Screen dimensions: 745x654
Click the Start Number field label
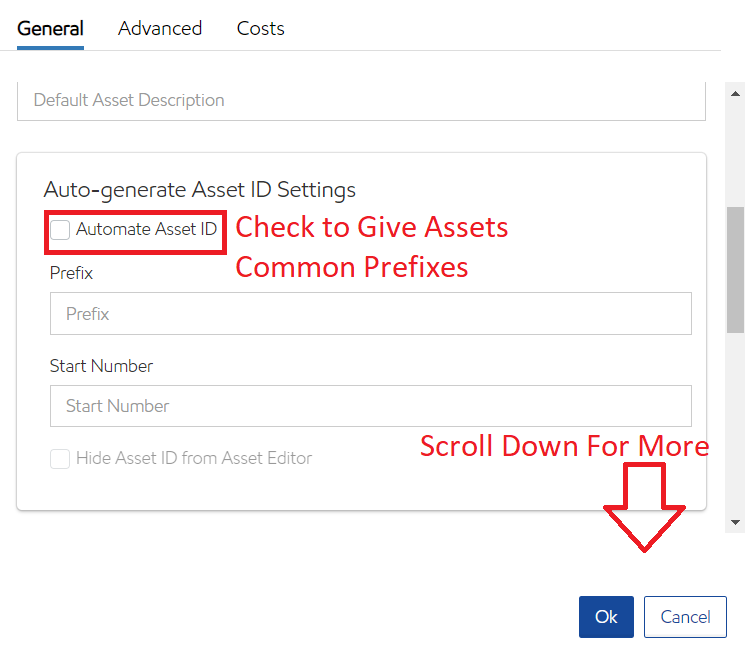pyautogui.click(x=101, y=366)
